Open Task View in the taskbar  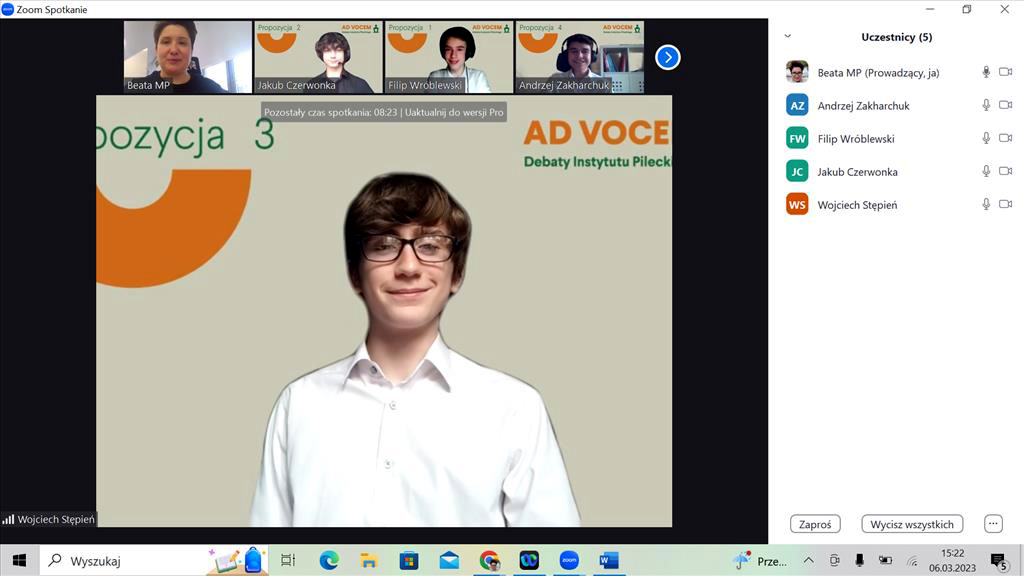288,560
